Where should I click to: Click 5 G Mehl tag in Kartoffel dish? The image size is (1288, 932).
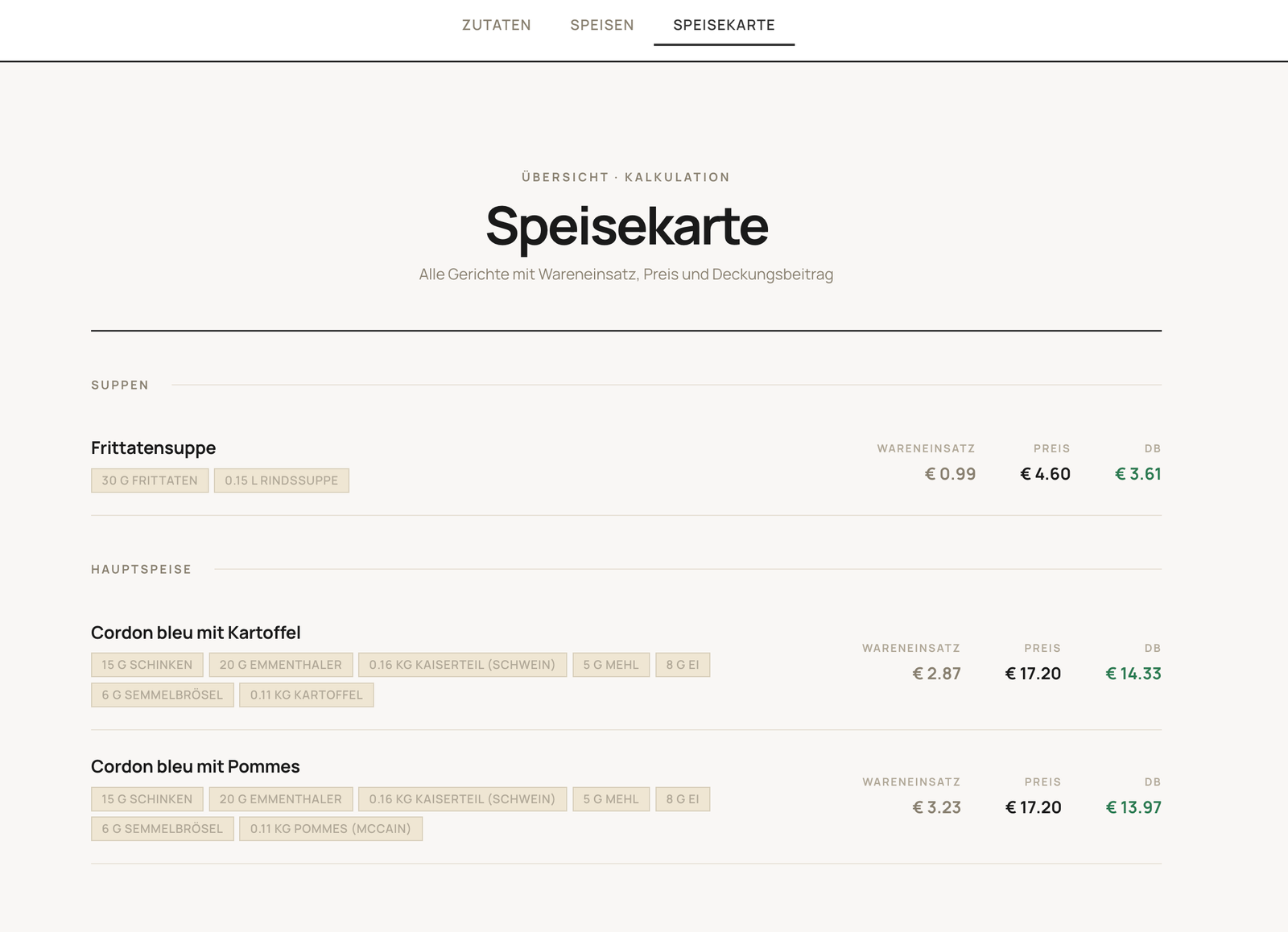tap(611, 665)
